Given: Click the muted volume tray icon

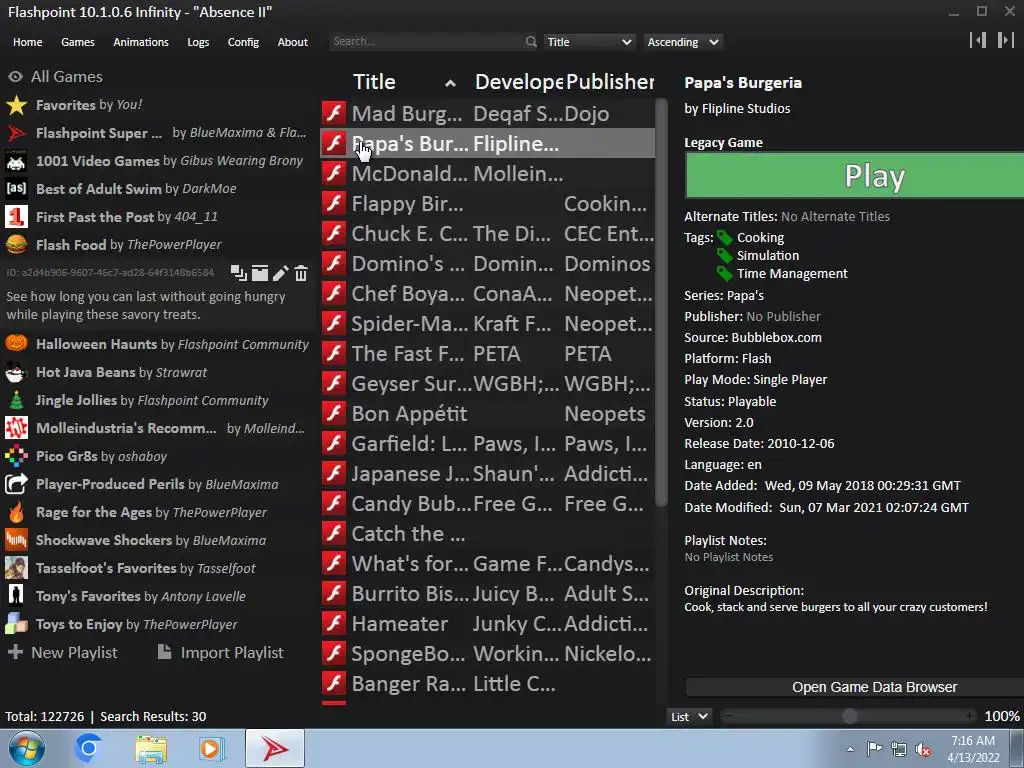Looking at the screenshot, I should (923, 749).
